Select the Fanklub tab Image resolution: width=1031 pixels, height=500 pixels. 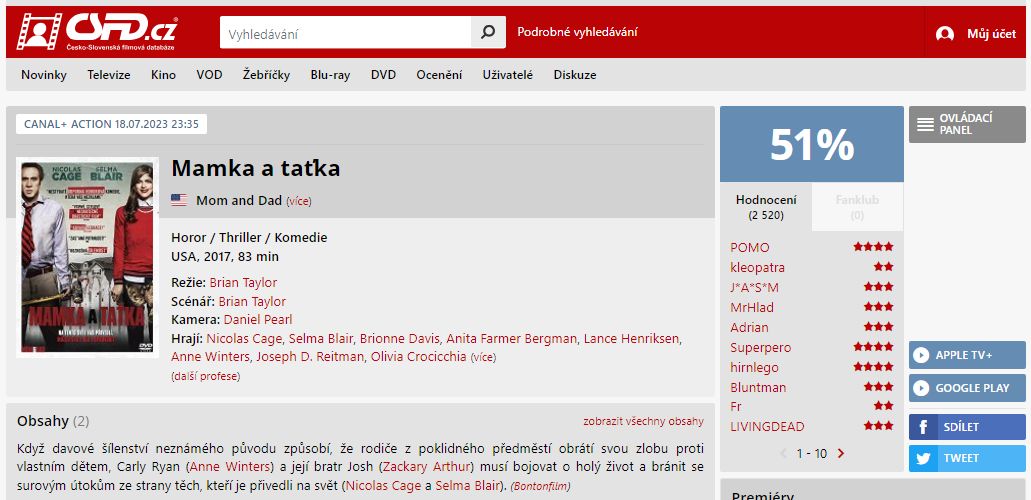pos(857,207)
